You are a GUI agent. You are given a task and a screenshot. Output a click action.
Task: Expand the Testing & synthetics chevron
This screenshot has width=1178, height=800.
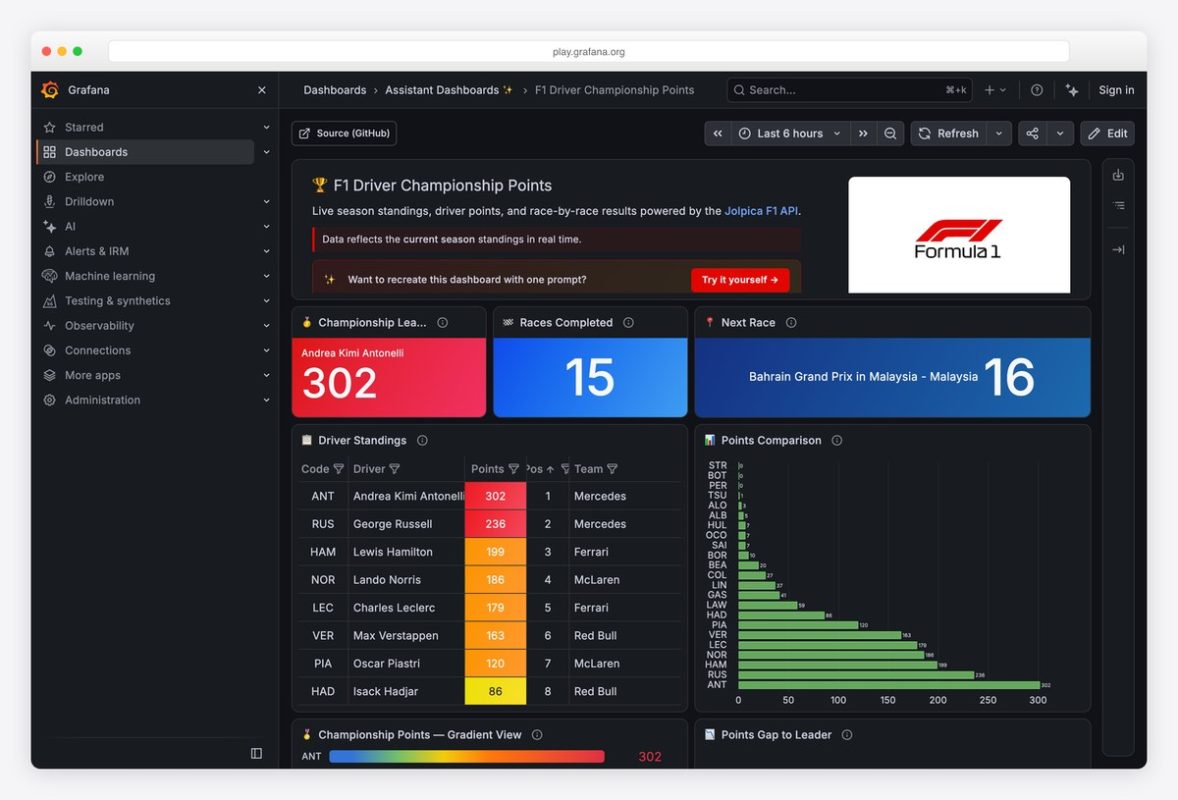267,300
